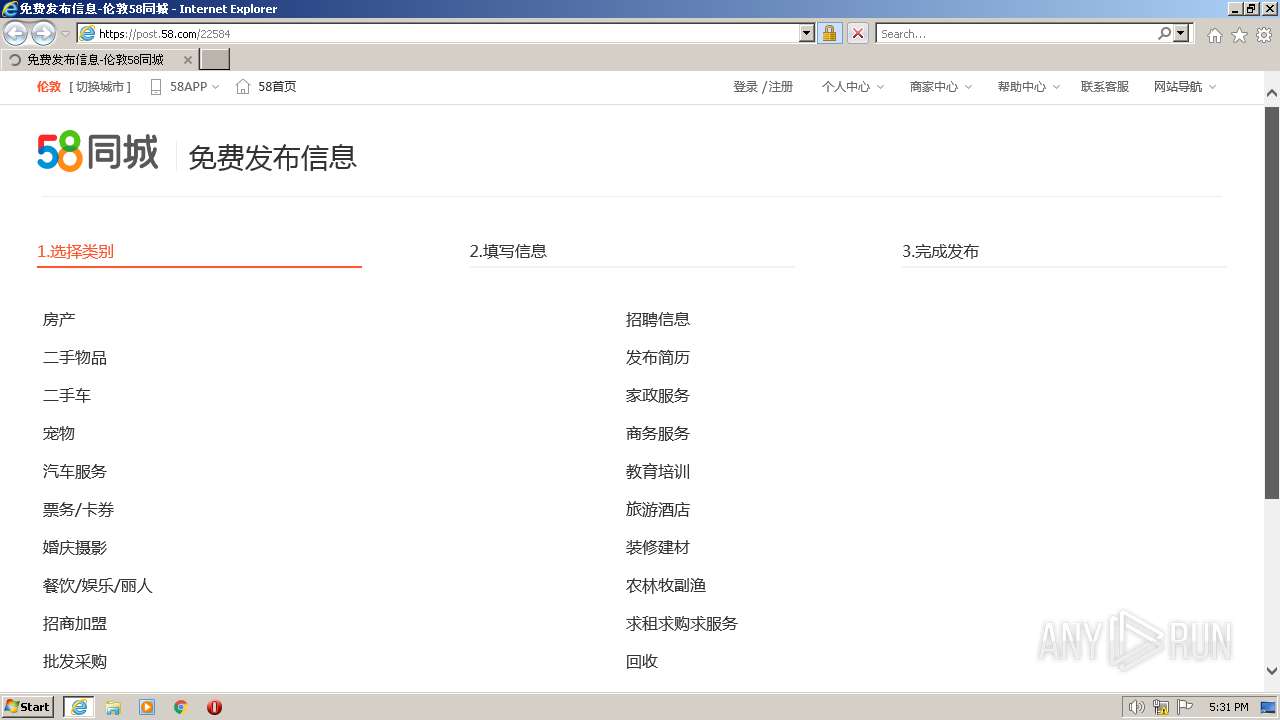Open the media player taskbar icon
Screen dimensions: 1280x720
pos(147,707)
